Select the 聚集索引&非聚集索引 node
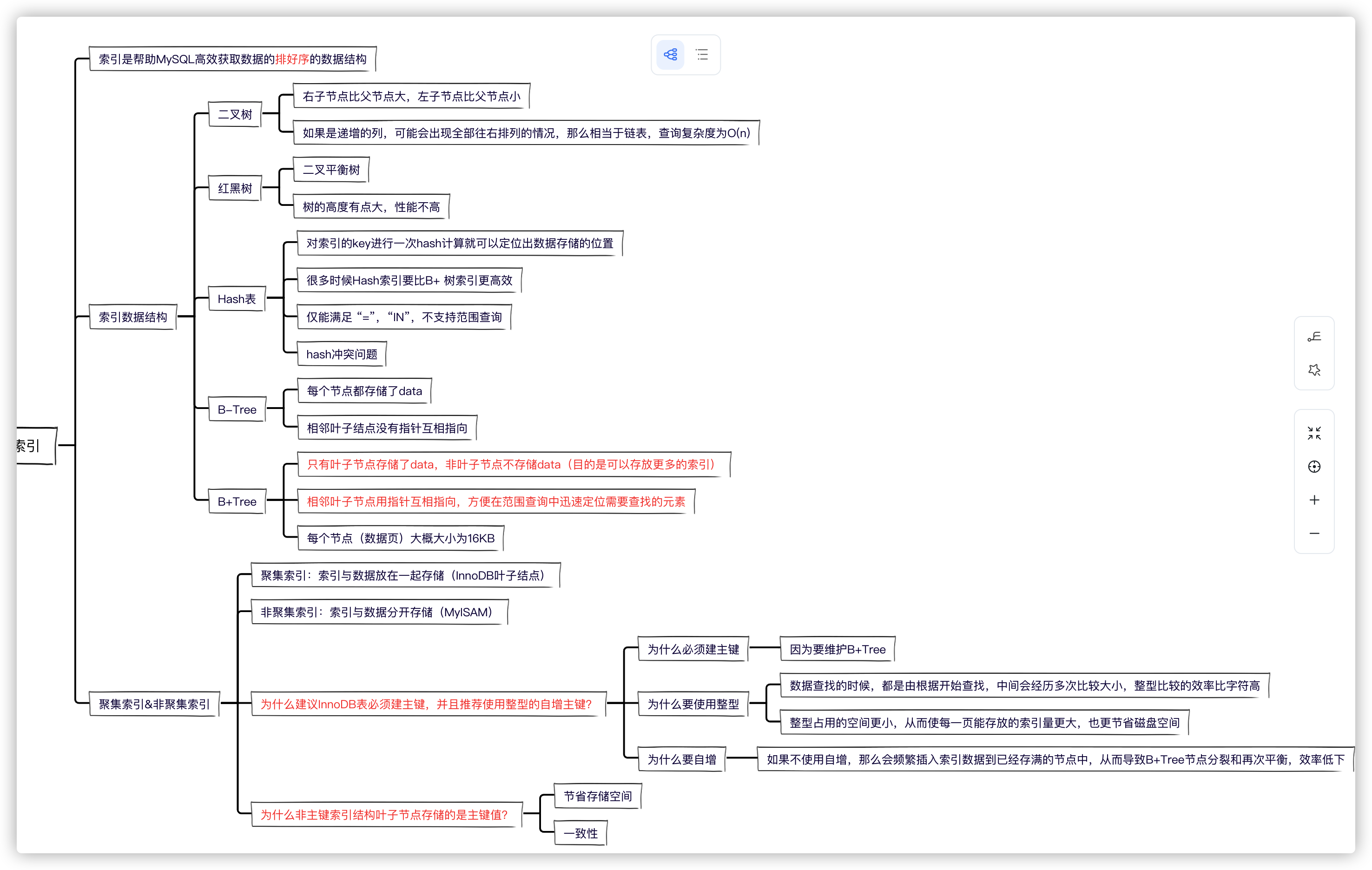1372x870 pixels. tap(154, 704)
